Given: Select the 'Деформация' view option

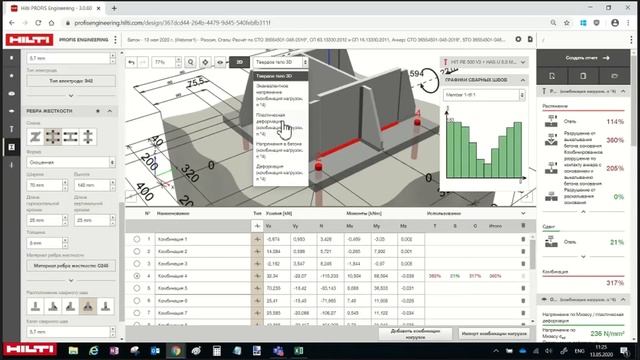Looking at the screenshot, I should [280, 173].
